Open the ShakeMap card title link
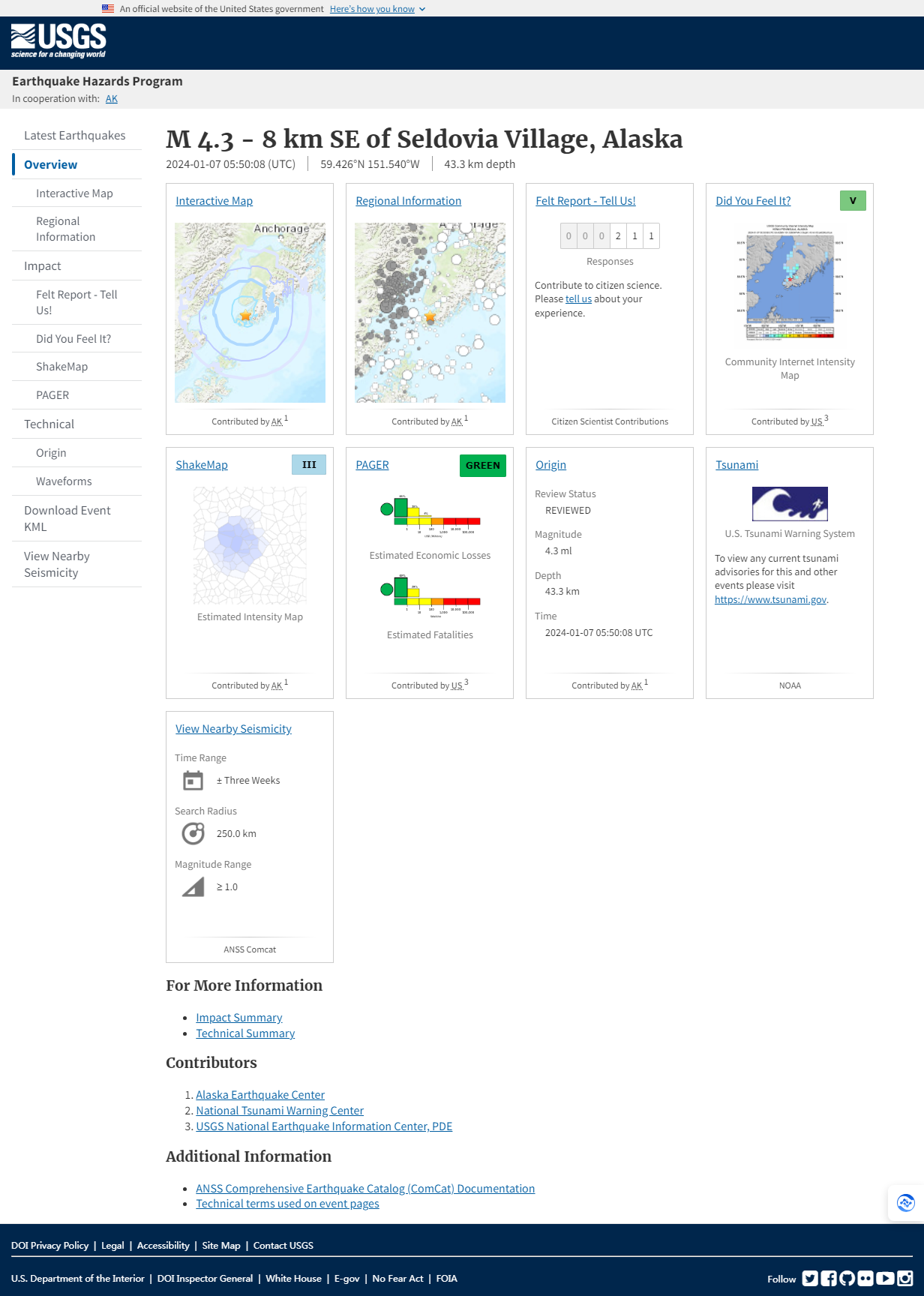Image resolution: width=924 pixels, height=1296 pixels. click(202, 465)
